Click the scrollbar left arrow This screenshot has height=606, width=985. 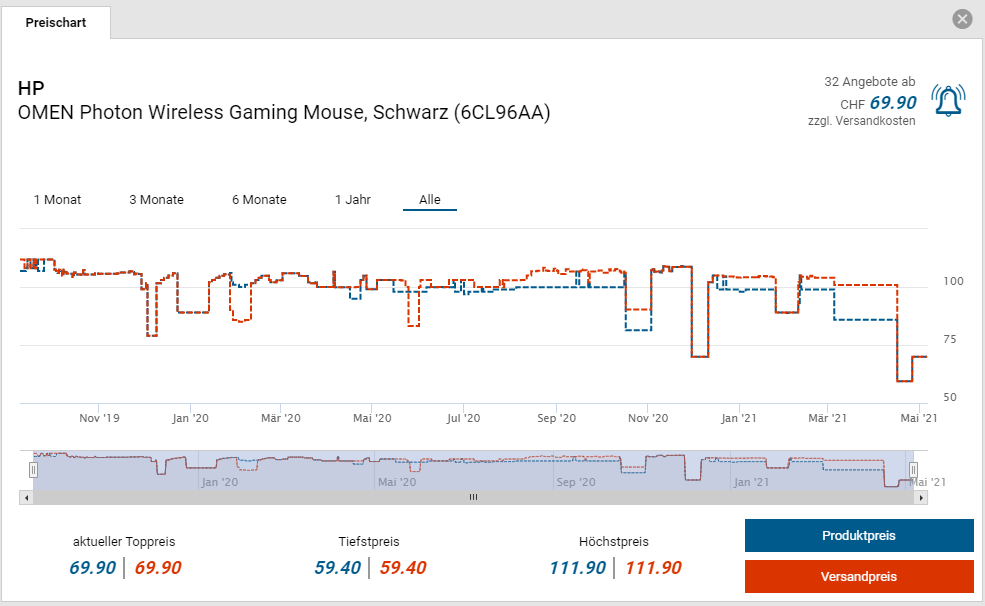[x=27, y=496]
